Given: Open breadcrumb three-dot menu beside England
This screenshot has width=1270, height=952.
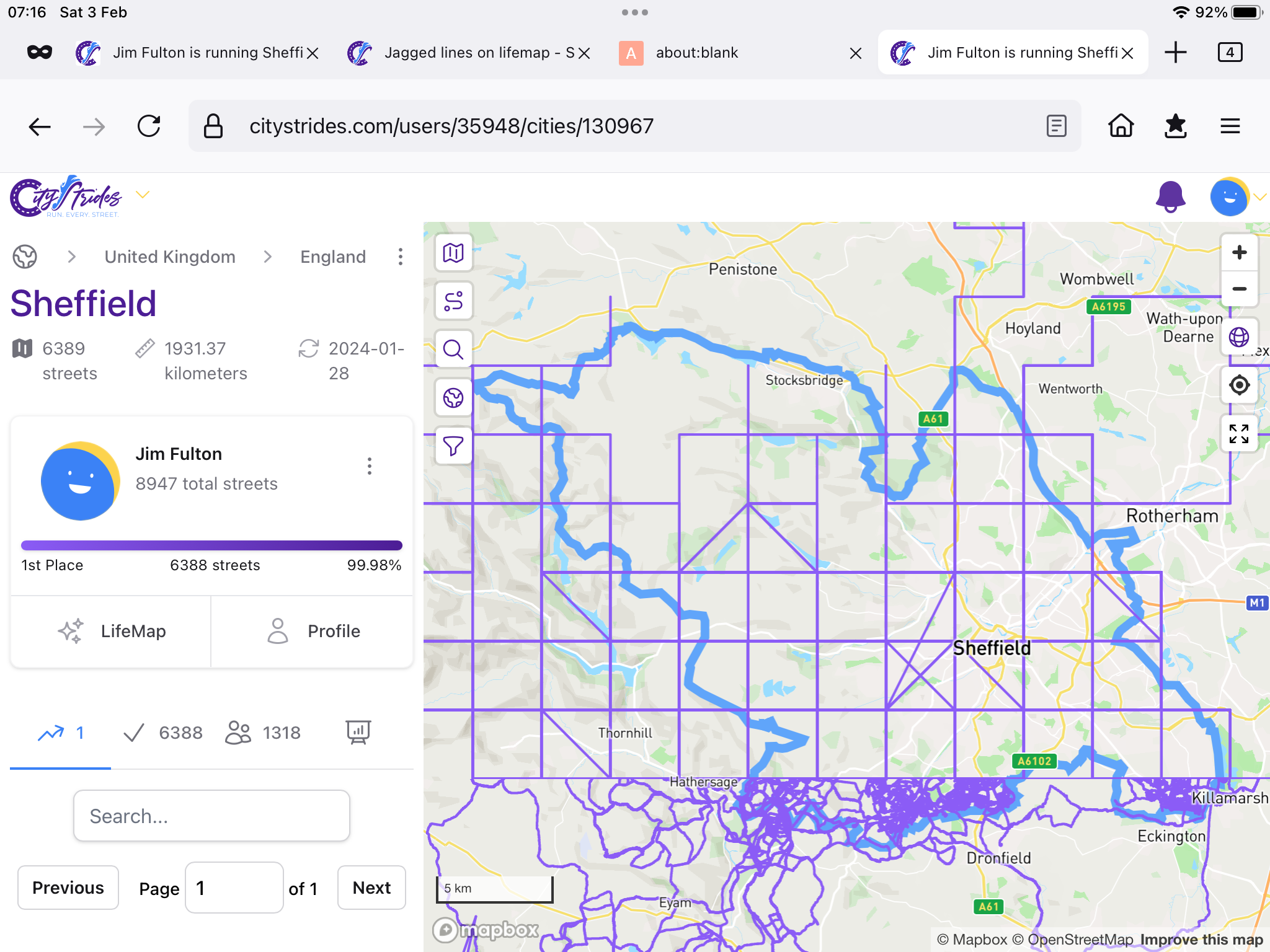Looking at the screenshot, I should click(401, 257).
